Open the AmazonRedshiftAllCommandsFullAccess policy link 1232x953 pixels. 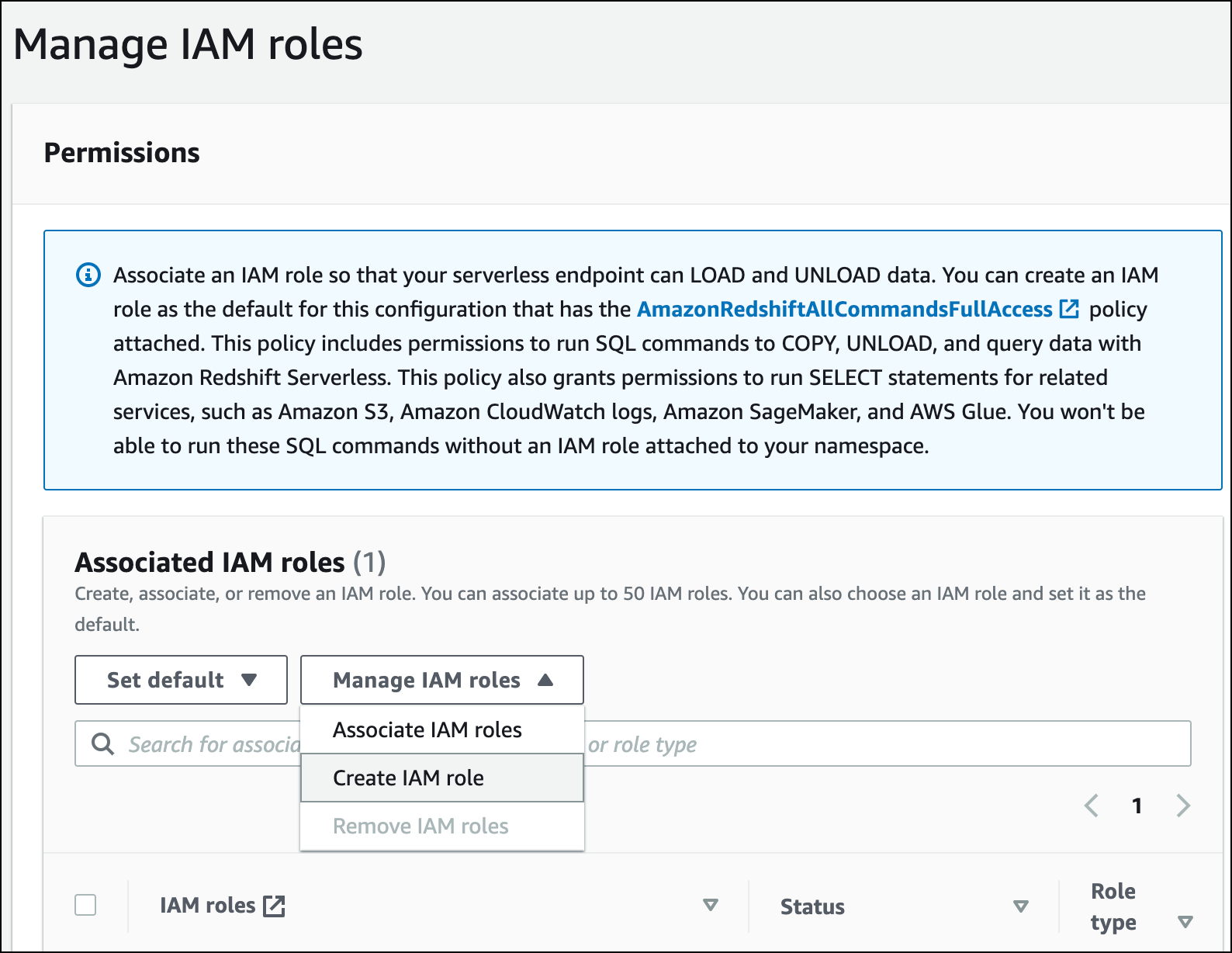click(x=844, y=309)
